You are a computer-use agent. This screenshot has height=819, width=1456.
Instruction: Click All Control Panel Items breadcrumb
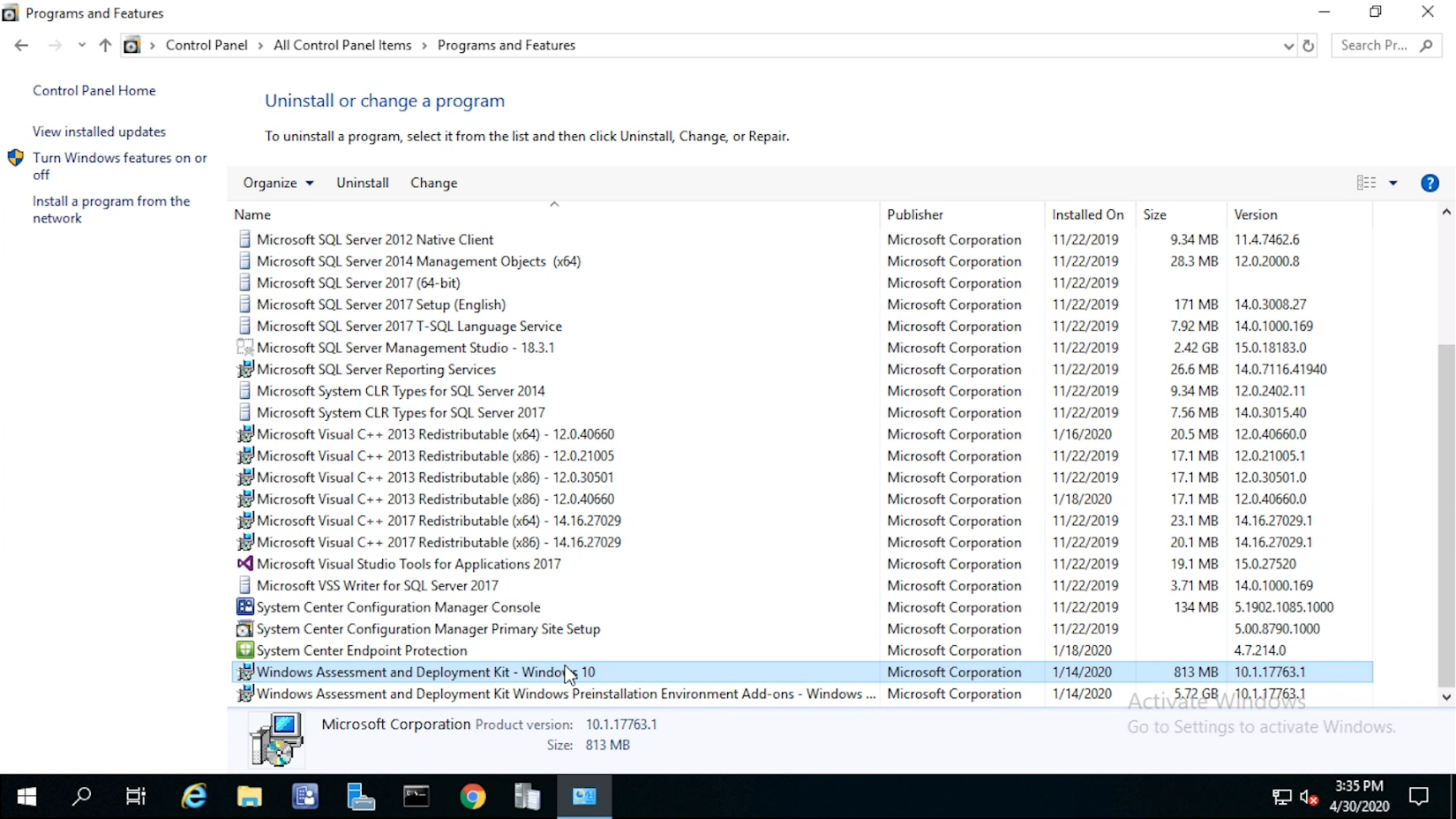(x=342, y=45)
